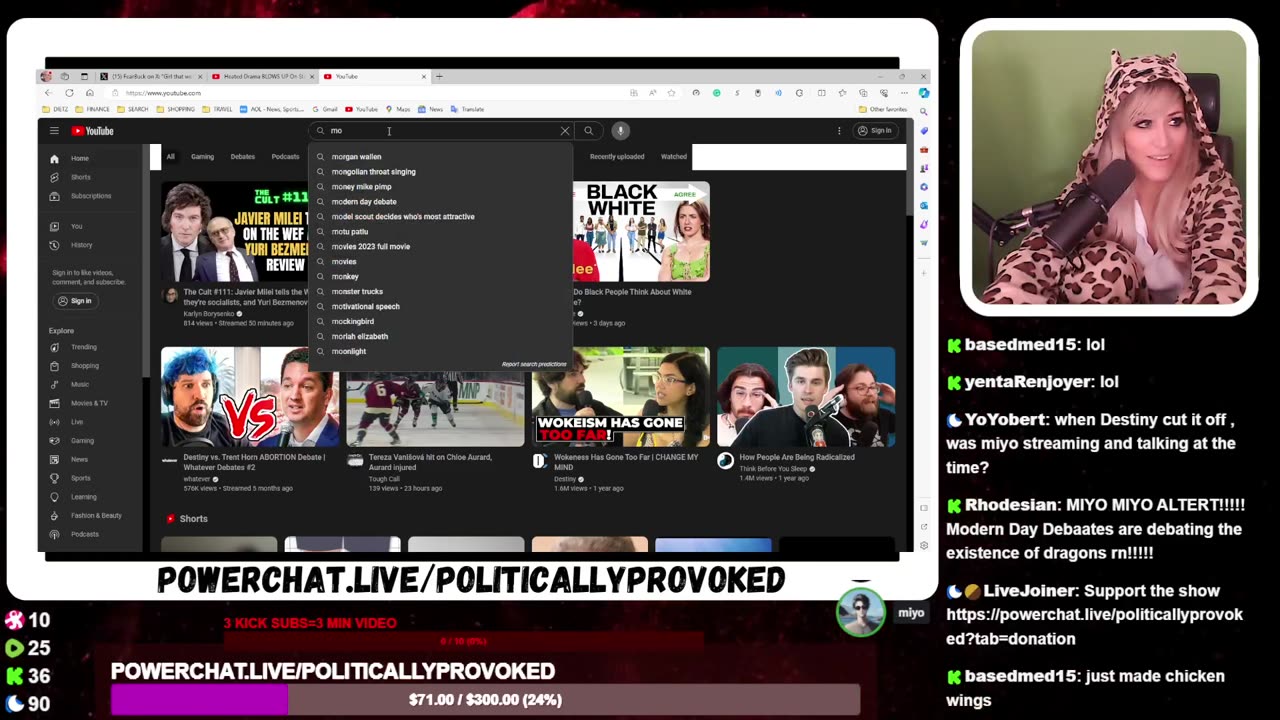The height and width of the screenshot is (720, 1280).
Task: Click the YouTube logo in header
Action: pos(92,131)
